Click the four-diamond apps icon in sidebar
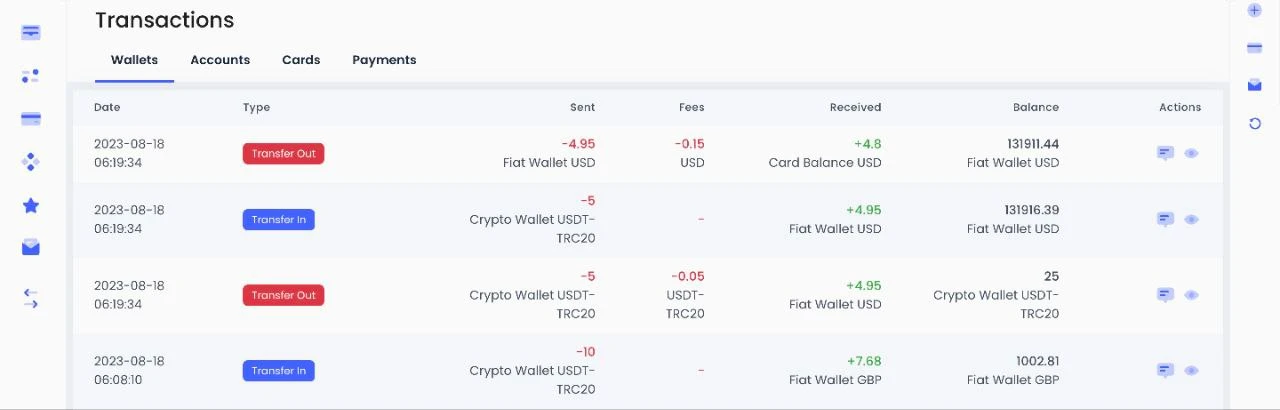The width and height of the screenshot is (1280, 410). 31,162
